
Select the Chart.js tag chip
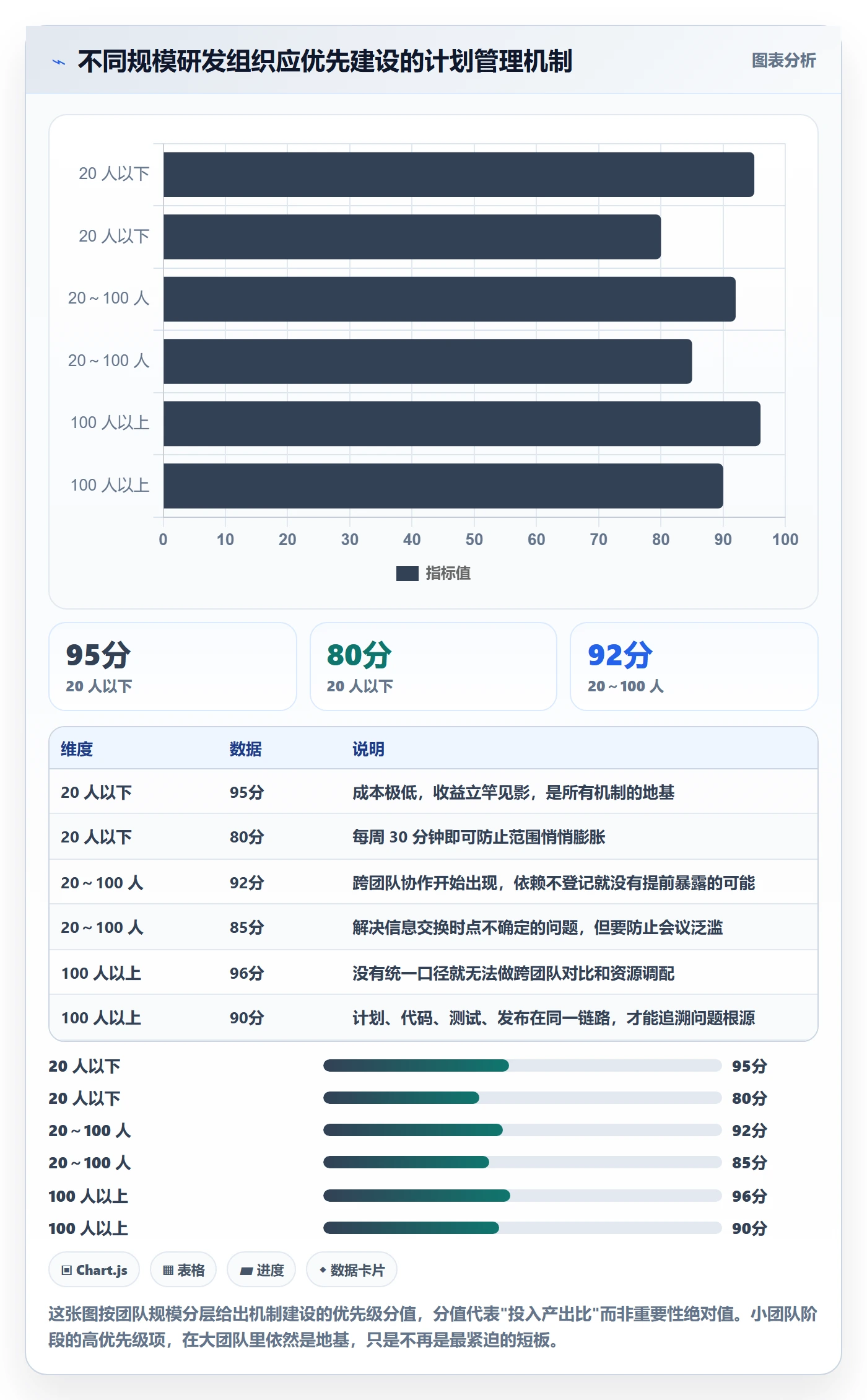pos(94,1270)
